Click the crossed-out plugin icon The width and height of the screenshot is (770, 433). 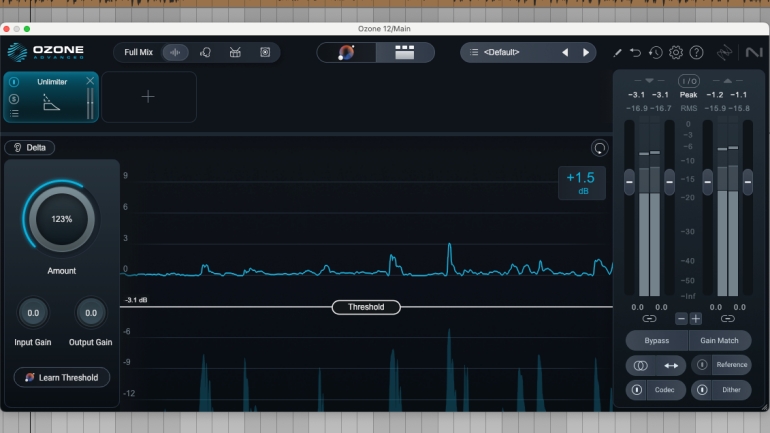tap(724, 53)
